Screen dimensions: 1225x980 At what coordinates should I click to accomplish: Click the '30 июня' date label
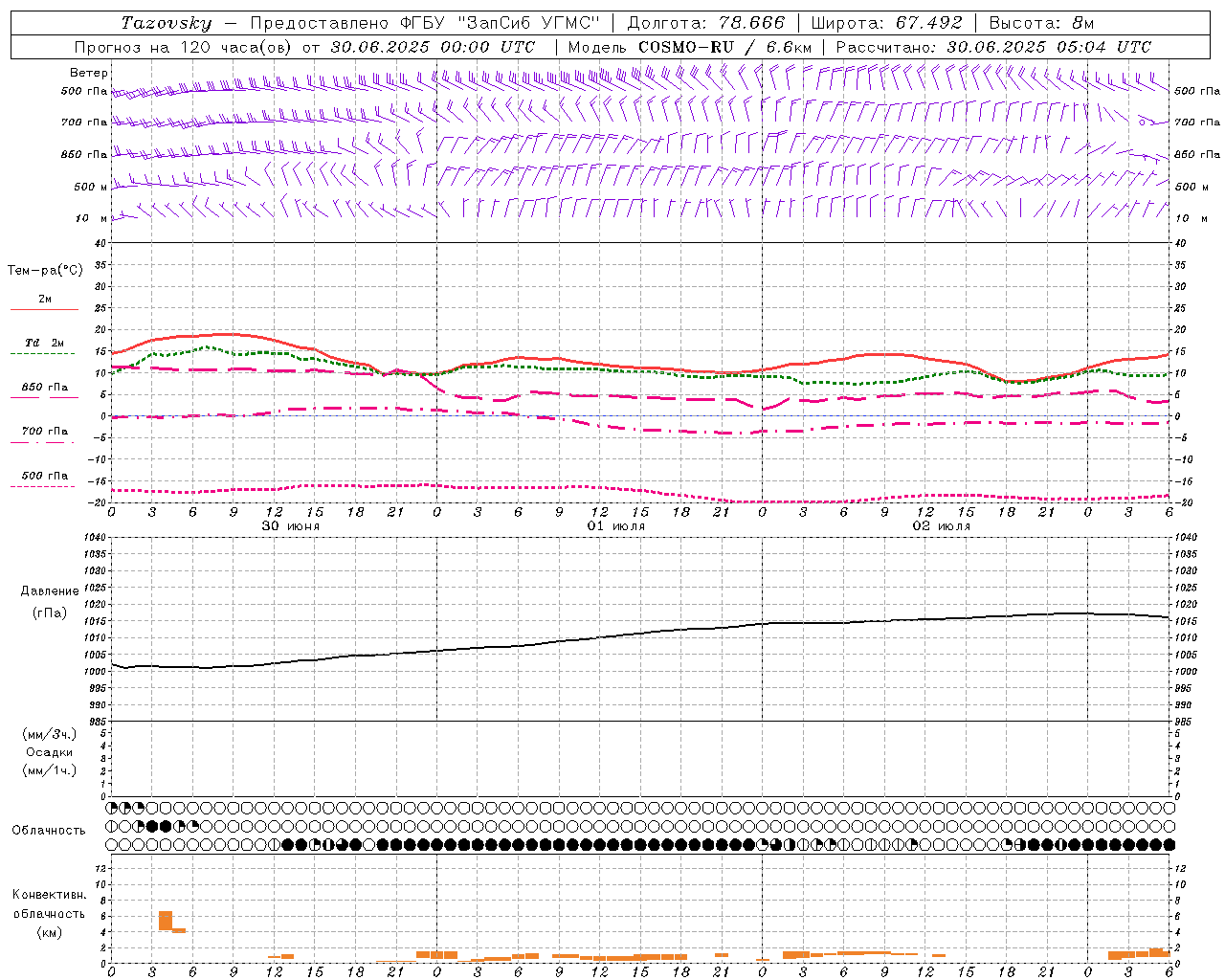point(291,526)
